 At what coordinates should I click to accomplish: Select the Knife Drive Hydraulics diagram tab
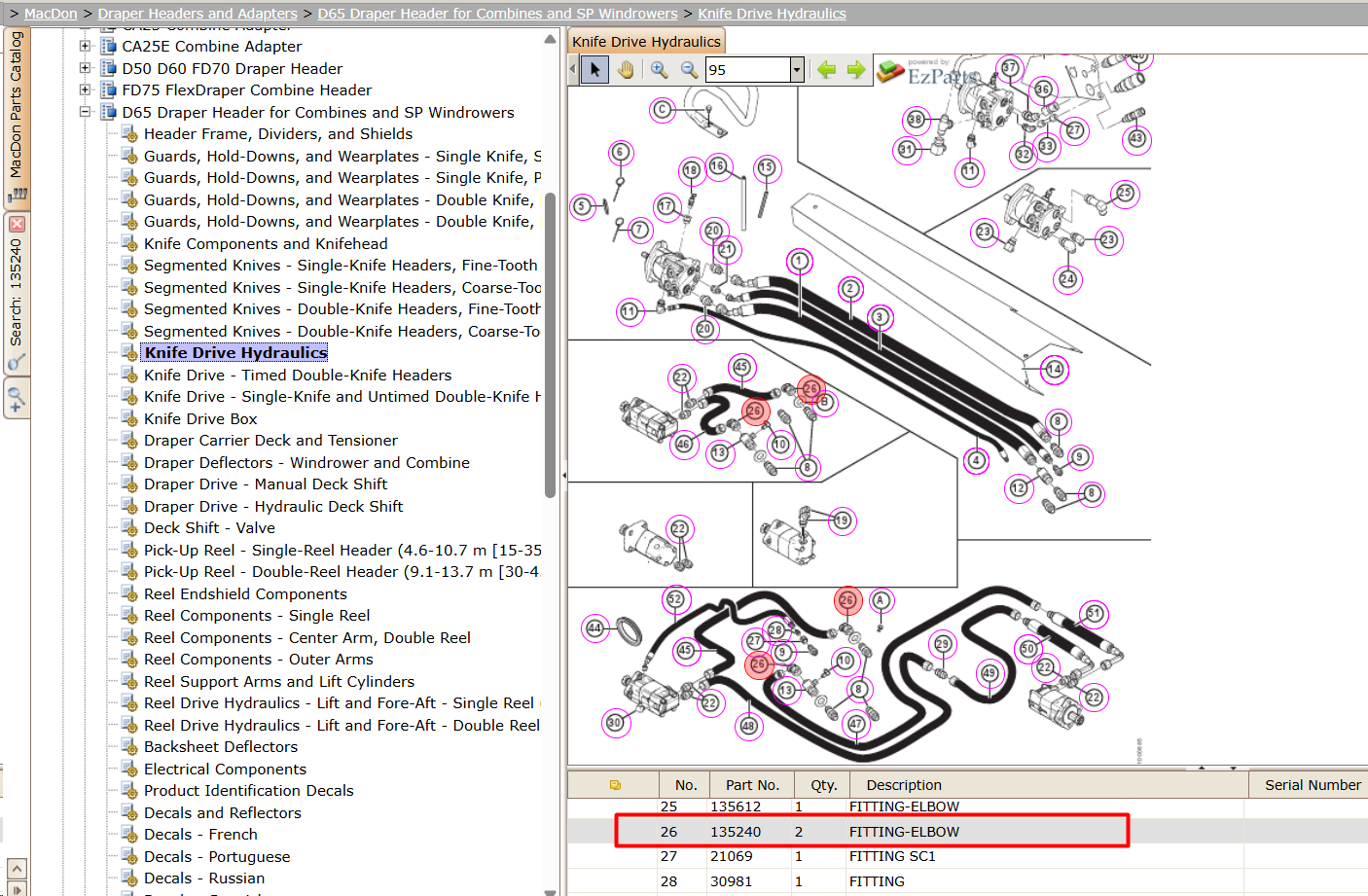[x=646, y=41]
